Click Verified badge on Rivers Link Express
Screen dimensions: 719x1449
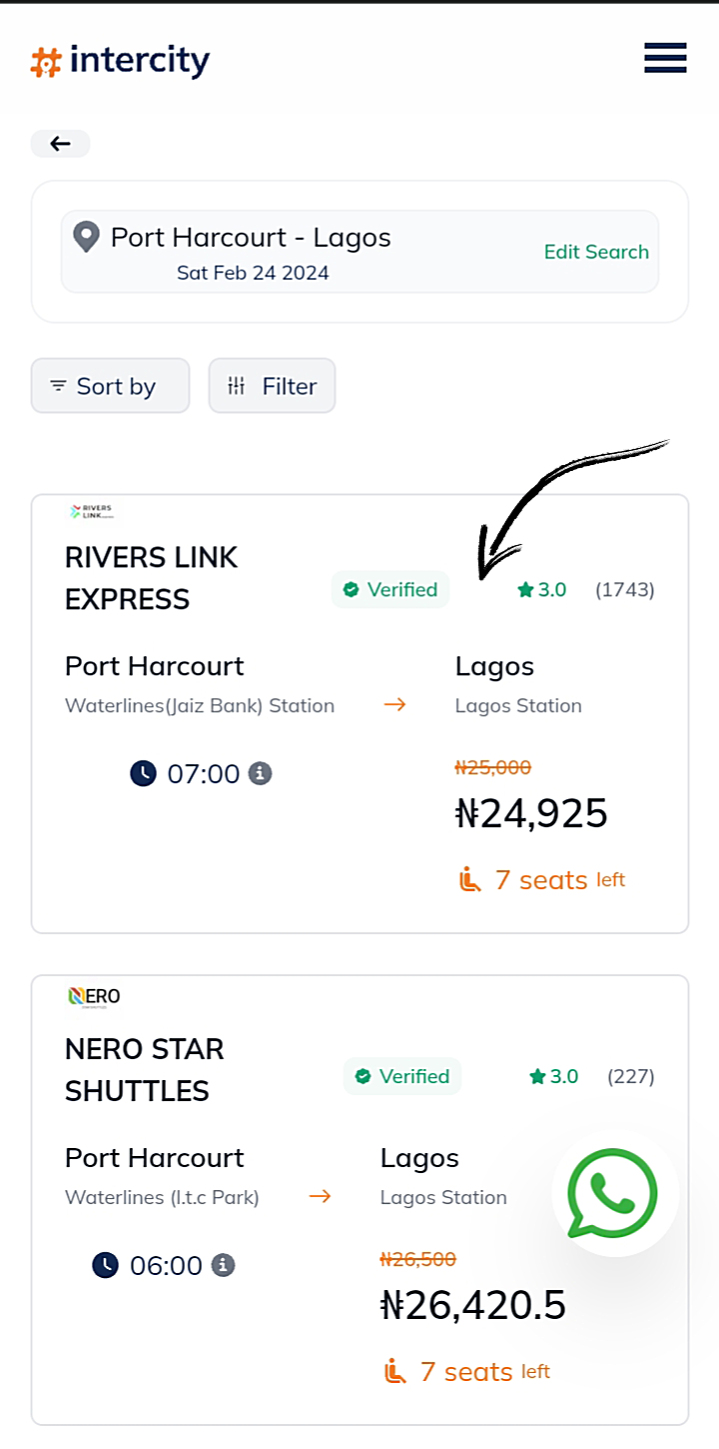tap(390, 590)
